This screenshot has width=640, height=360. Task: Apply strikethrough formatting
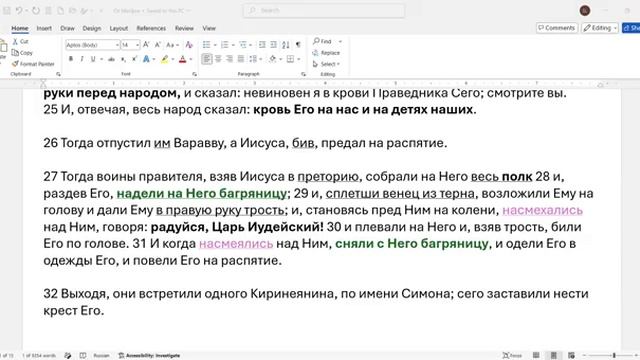(111, 60)
